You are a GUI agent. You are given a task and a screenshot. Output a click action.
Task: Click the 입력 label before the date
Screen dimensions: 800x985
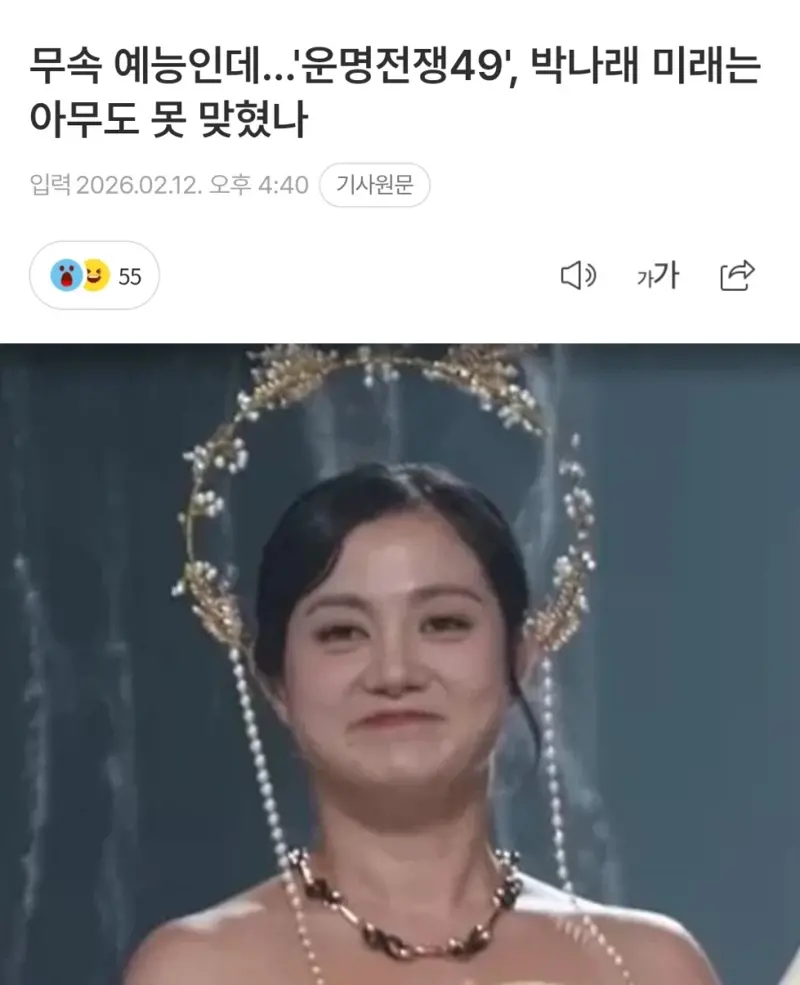pyautogui.click(x=50, y=185)
